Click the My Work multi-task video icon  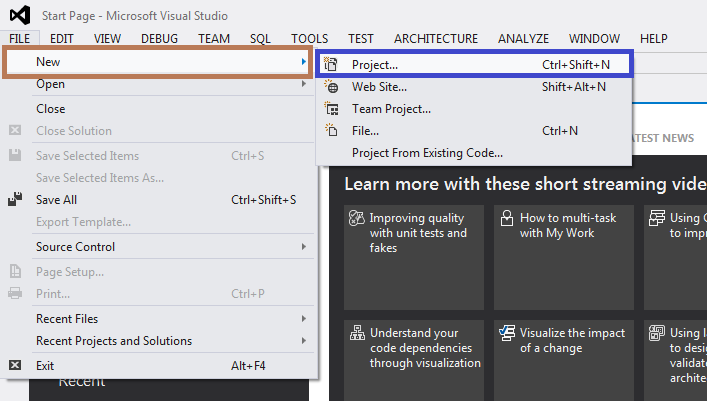[507, 218]
